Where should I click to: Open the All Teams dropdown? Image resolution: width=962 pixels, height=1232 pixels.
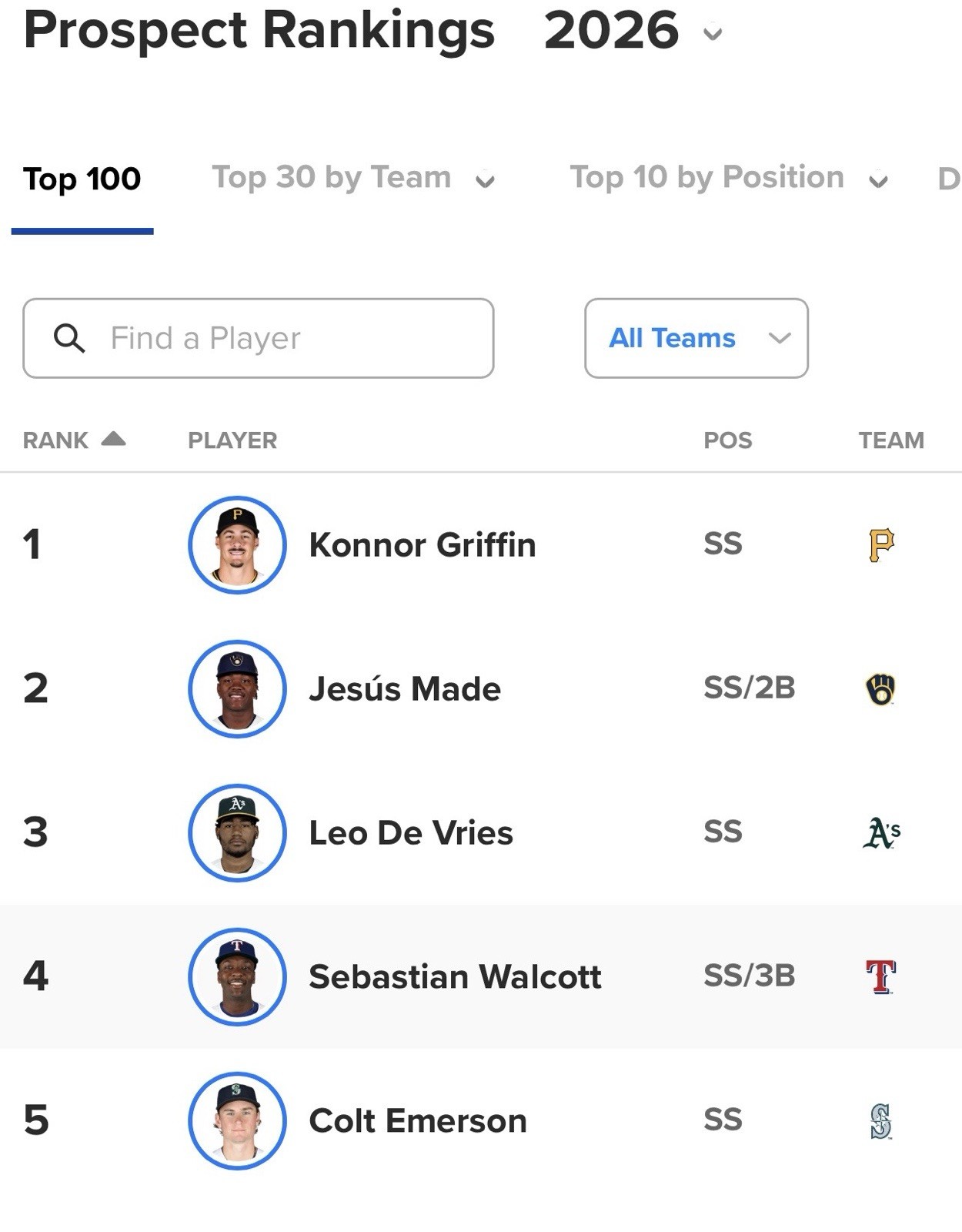click(x=696, y=338)
